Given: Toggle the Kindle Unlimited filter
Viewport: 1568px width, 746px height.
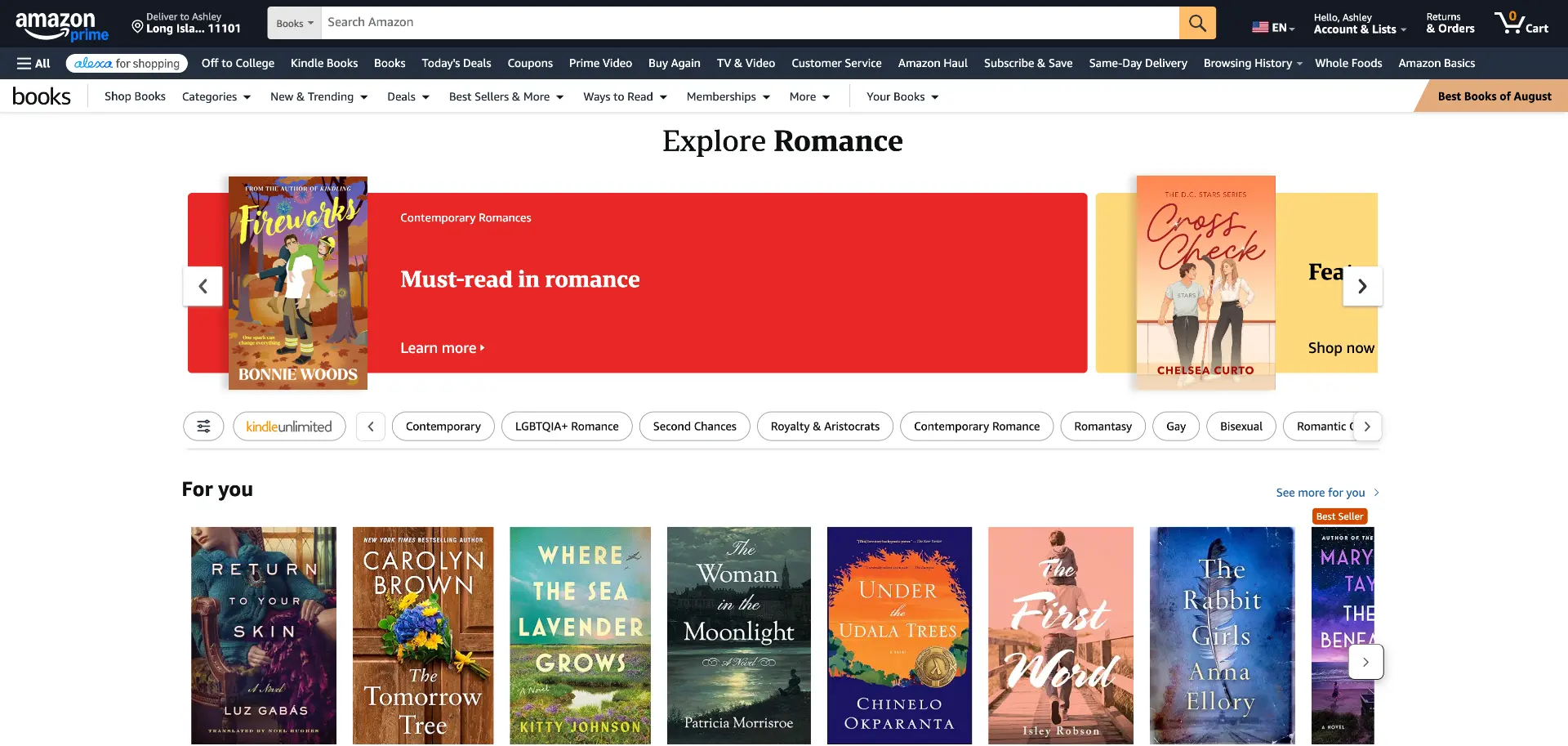Looking at the screenshot, I should [x=289, y=427].
